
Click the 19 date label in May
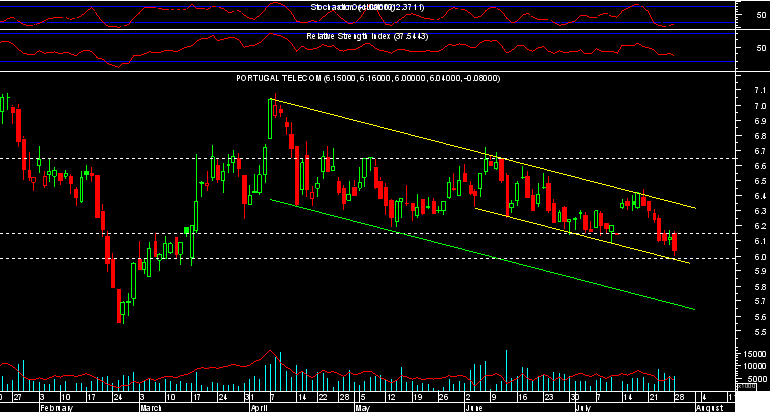tap(418, 397)
